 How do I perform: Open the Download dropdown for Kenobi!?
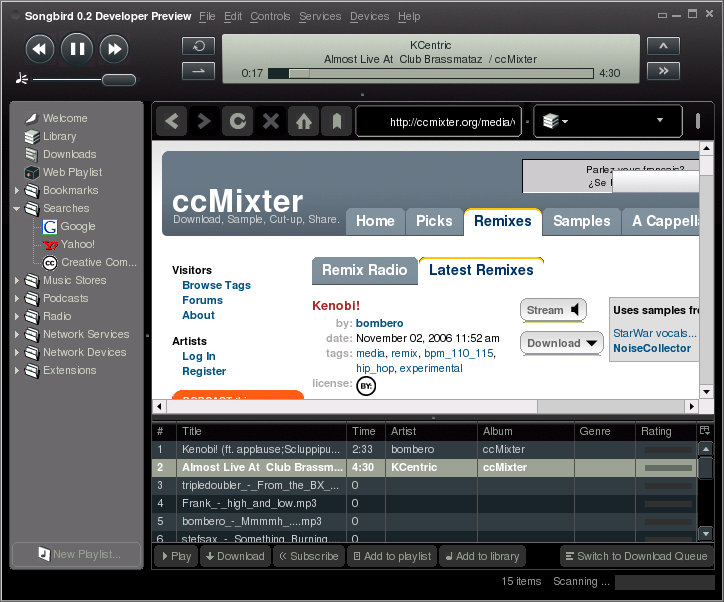coord(562,343)
